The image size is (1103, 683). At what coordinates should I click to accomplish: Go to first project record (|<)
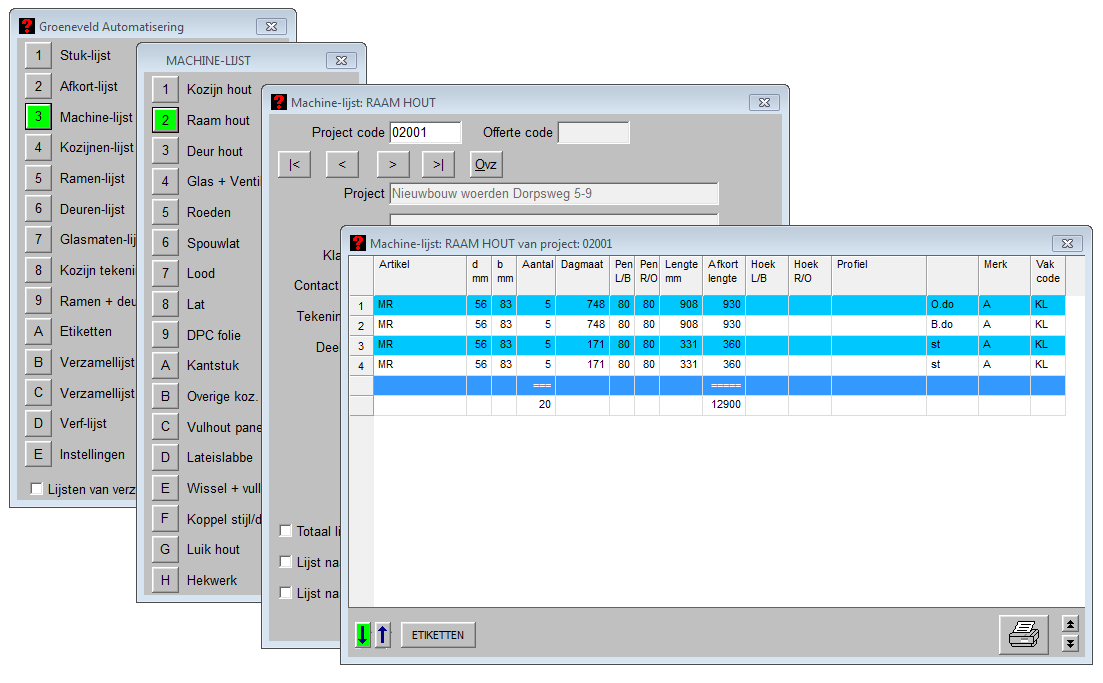click(x=294, y=164)
